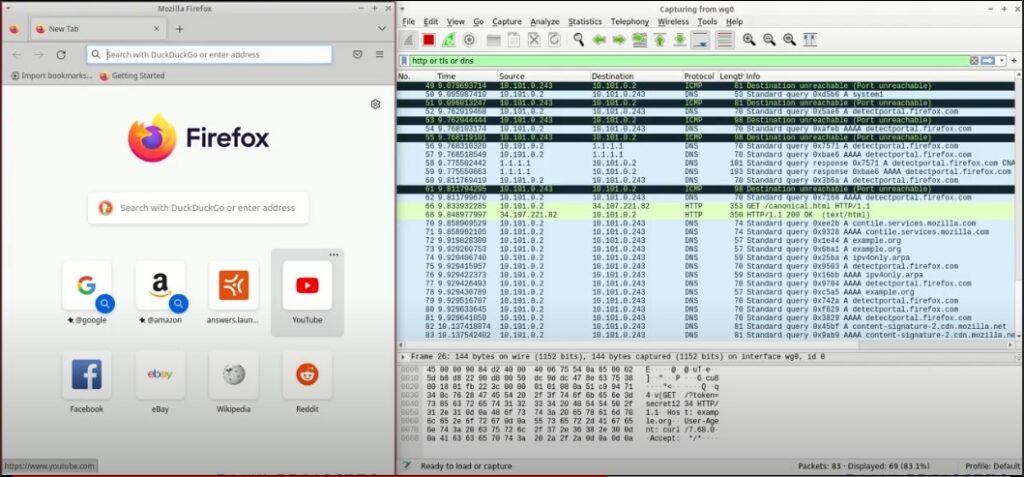Select packet 70 querying A contile.services.mozilla.com

click(x=707, y=223)
